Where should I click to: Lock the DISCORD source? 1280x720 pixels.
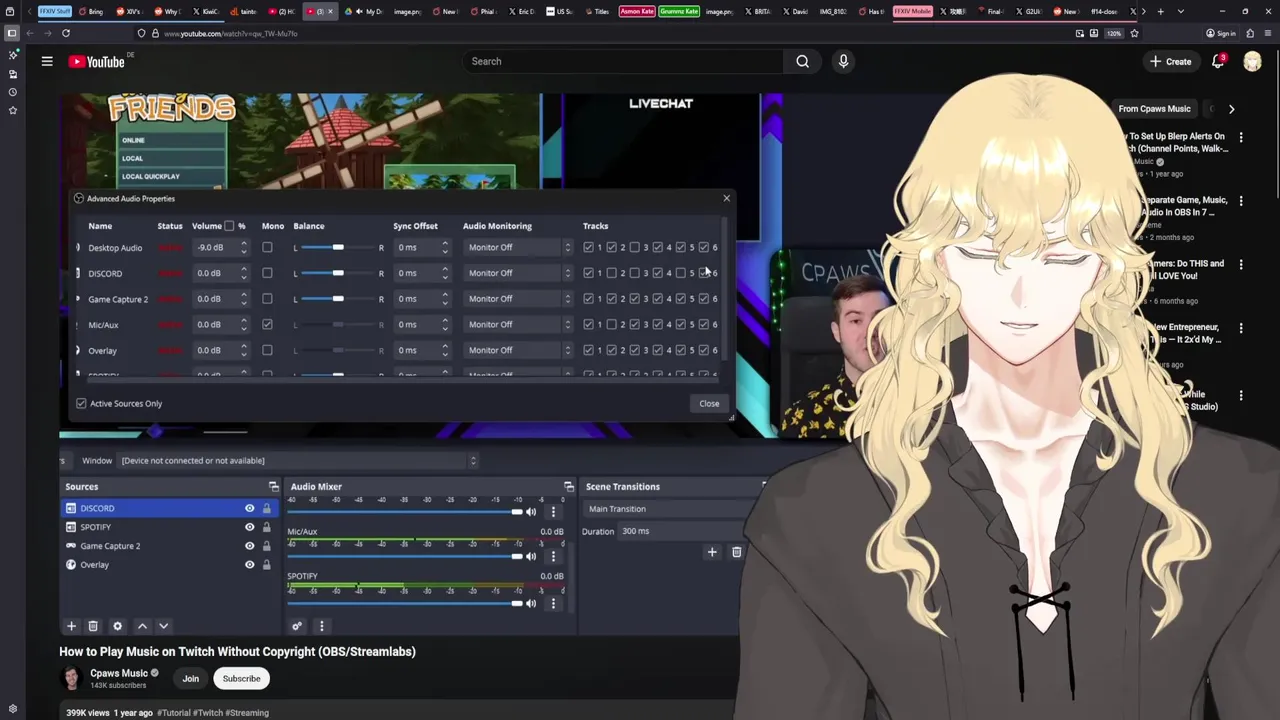tap(266, 508)
